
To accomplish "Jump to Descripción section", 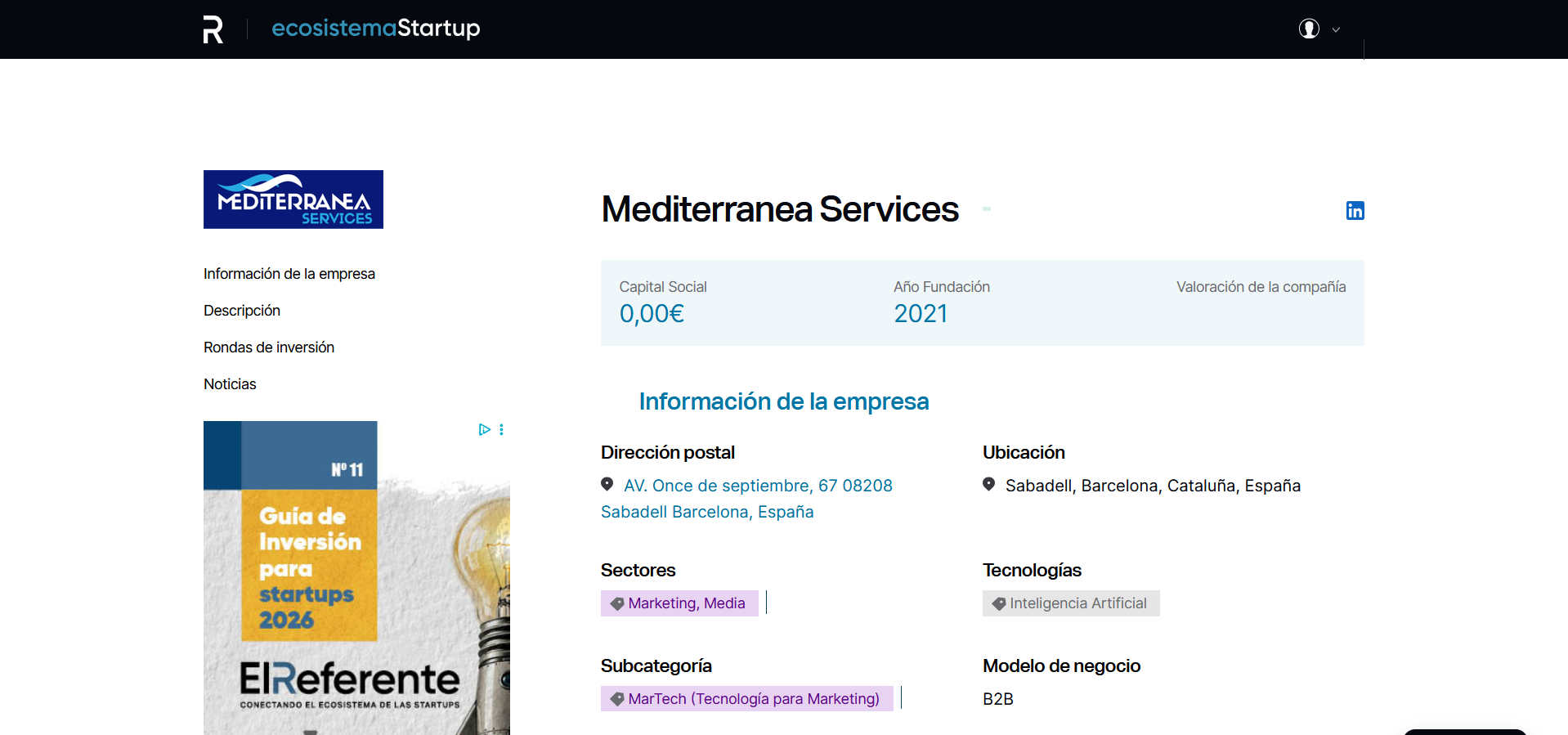I will coord(242,311).
